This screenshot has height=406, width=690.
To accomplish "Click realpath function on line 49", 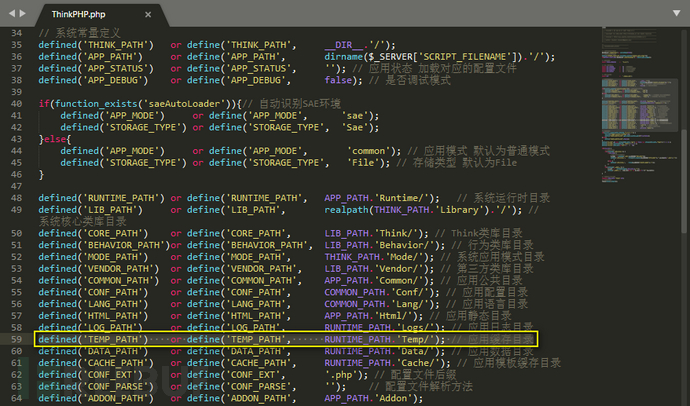I will pos(346,210).
